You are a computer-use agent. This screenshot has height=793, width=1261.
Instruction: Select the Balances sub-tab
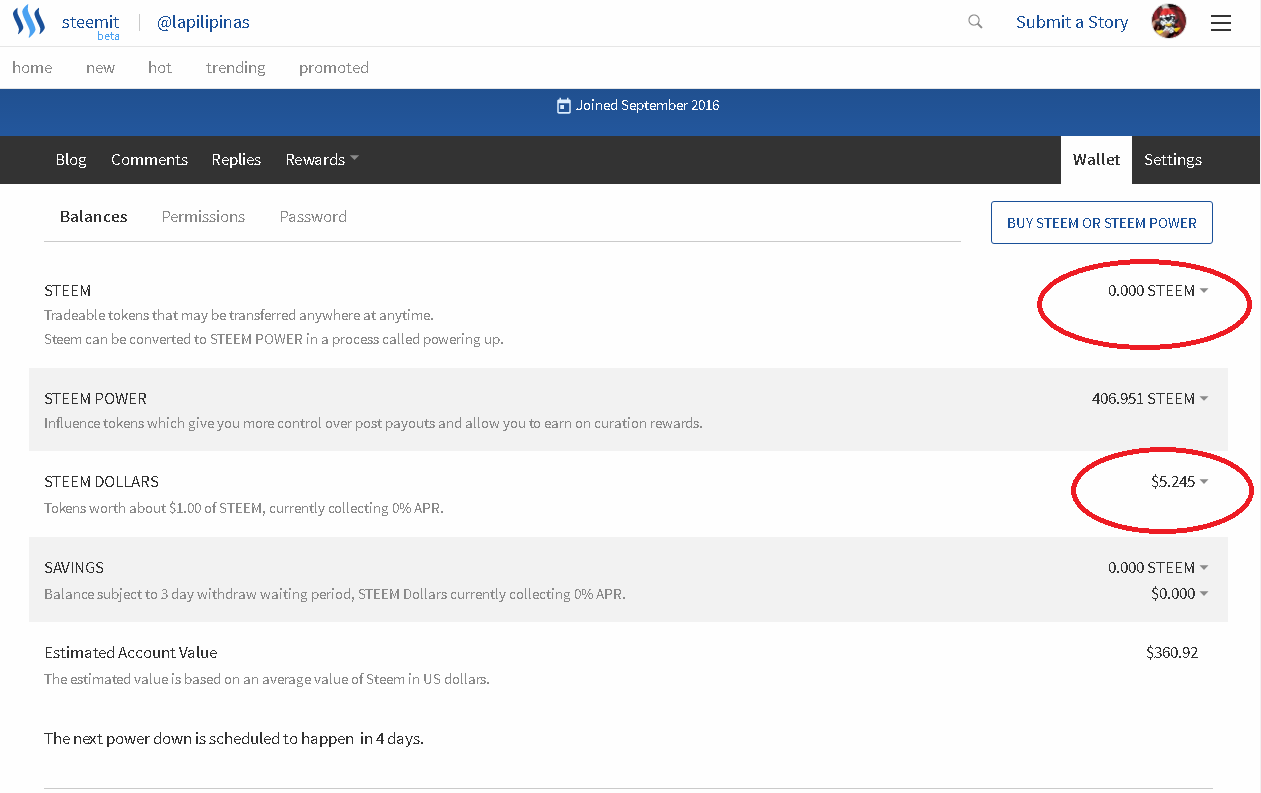94,217
